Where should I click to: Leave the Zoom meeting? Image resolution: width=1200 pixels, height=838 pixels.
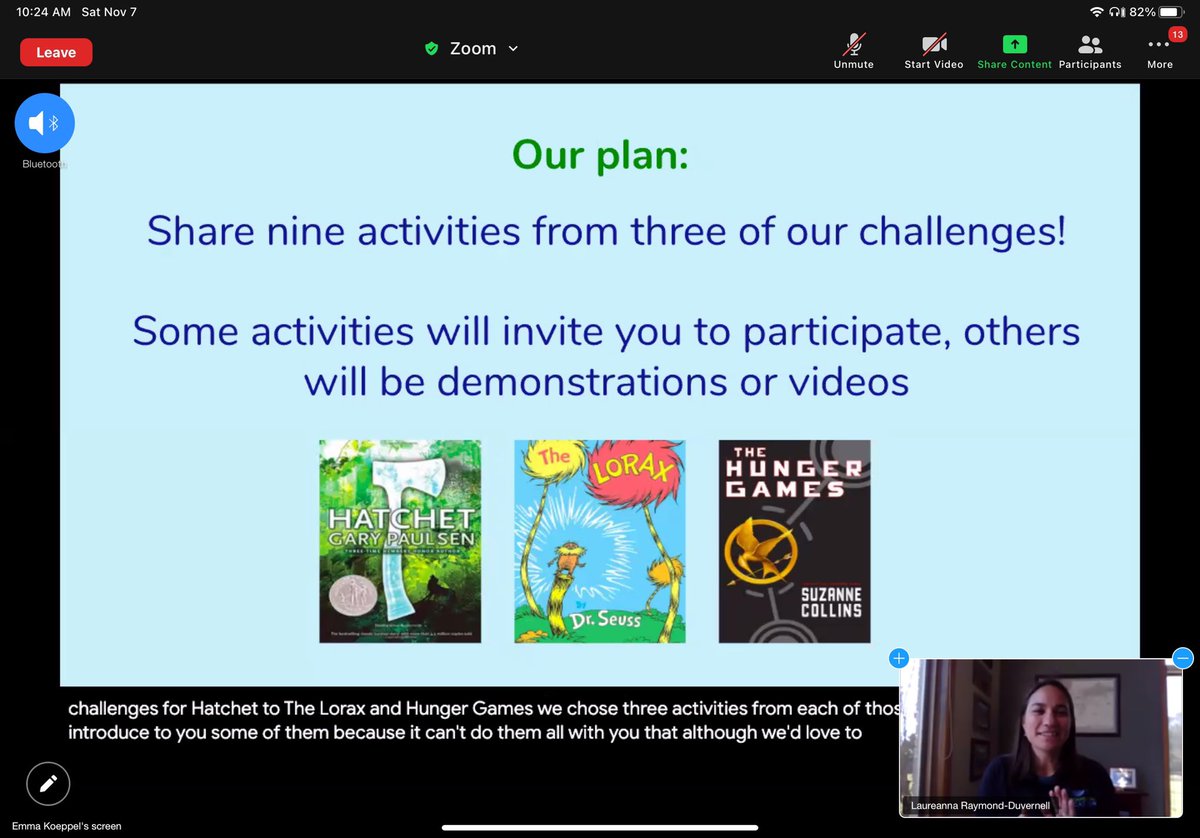pos(56,52)
